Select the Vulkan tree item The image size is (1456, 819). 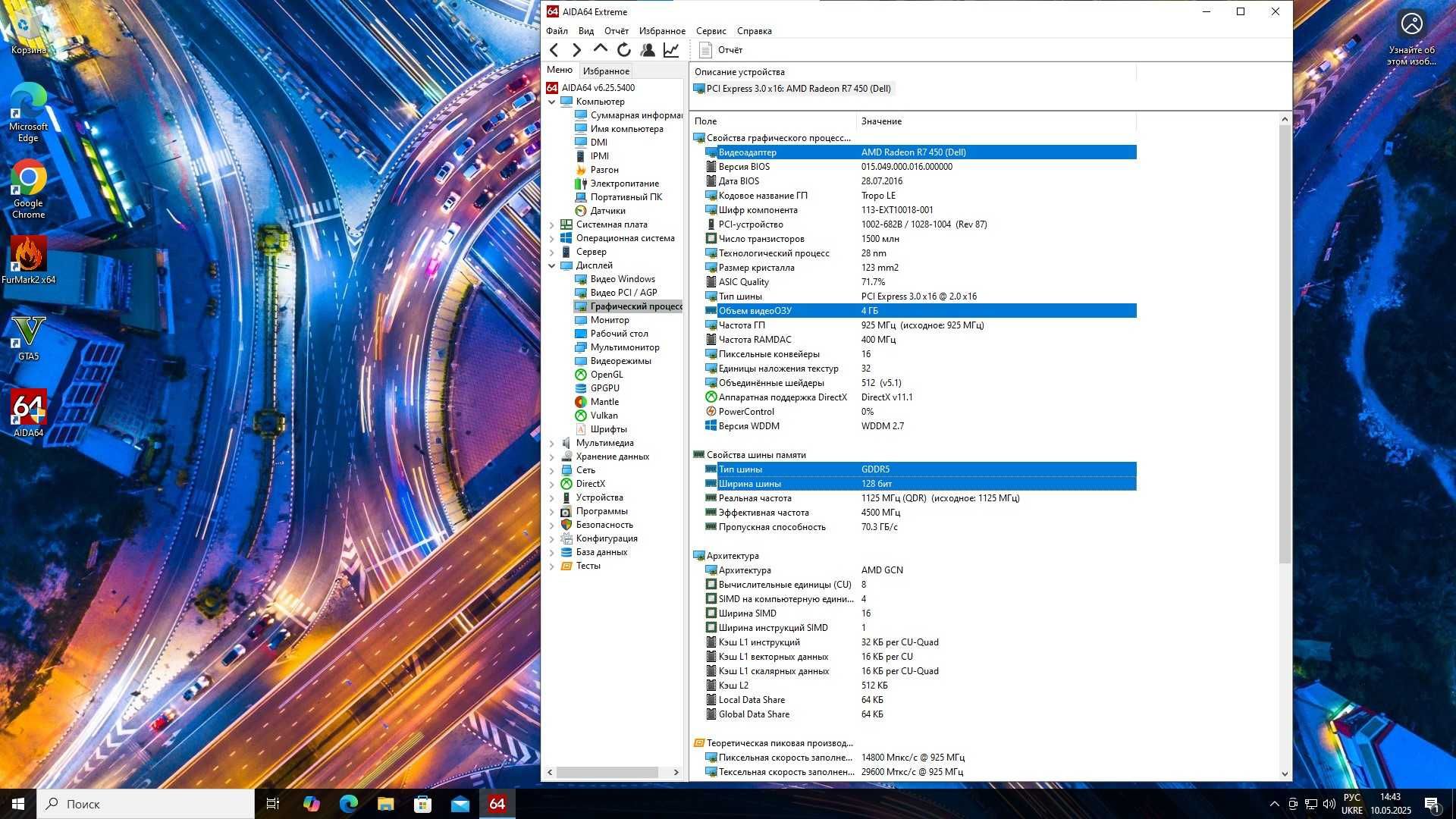tap(596, 416)
